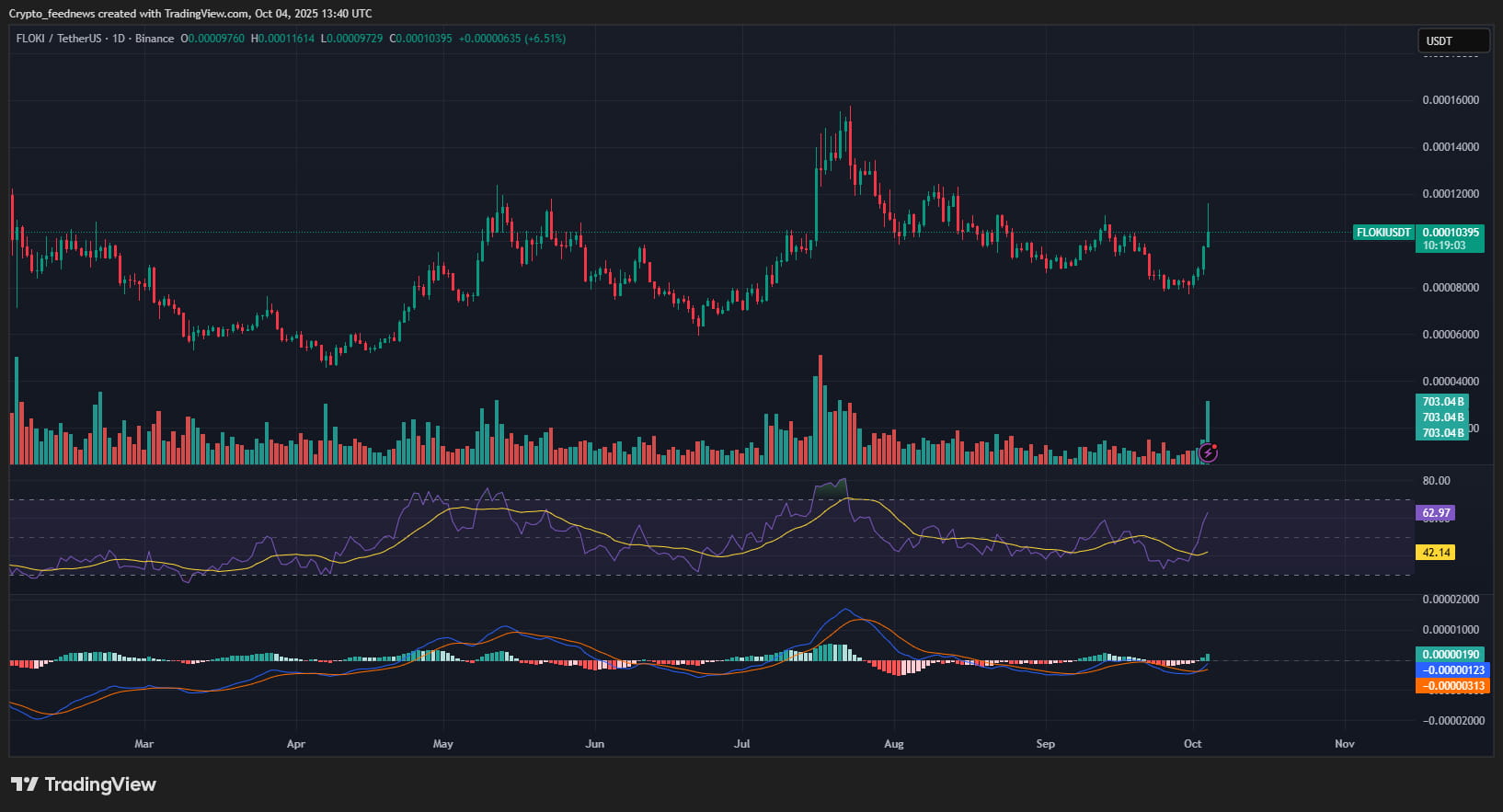The width and height of the screenshot is (1503, 812).
Task: Click the green MACD histogram value 0.00000190
Action: pos(1450,655)
